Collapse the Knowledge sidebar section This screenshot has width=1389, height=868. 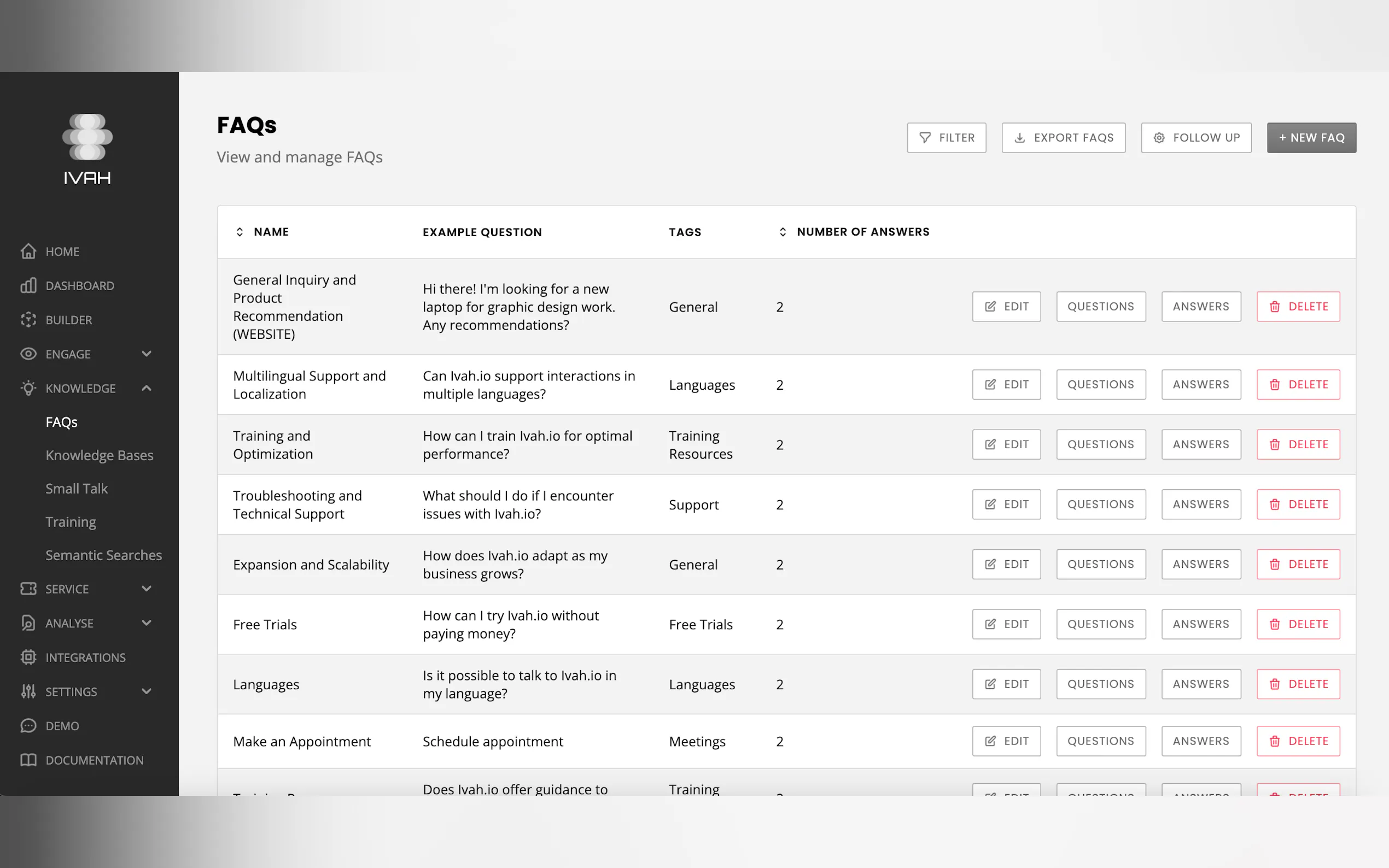click(x=147, y=388)
